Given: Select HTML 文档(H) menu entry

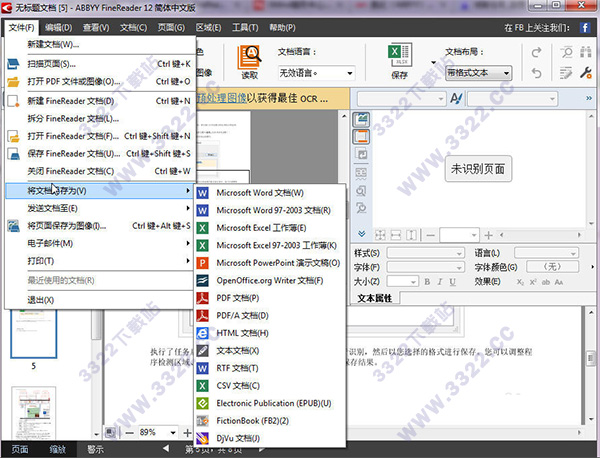Looking at the screenshot, I should pos(242,333).
